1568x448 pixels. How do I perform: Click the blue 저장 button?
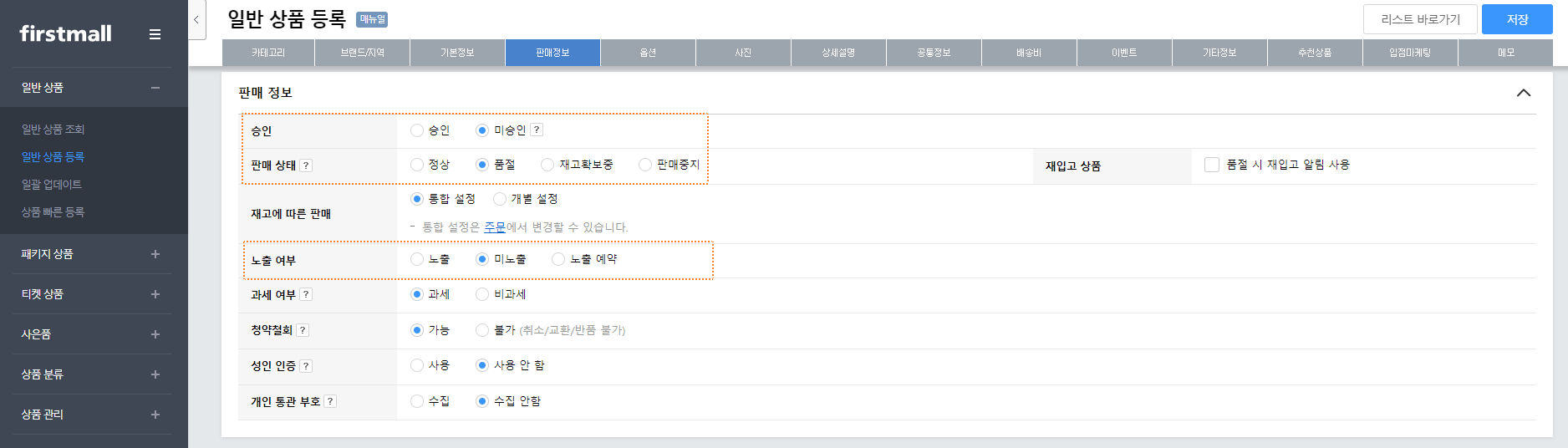1516,19
